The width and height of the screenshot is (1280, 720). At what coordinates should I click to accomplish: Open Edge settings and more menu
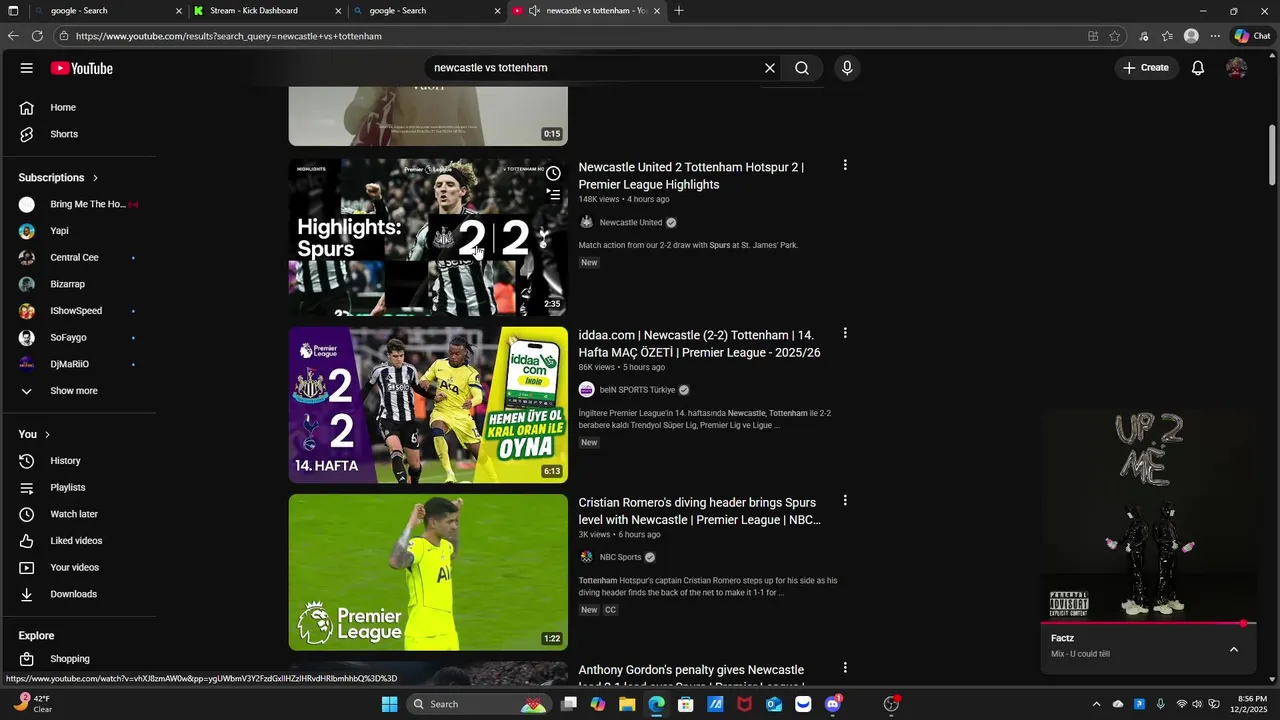[1215, 36]
